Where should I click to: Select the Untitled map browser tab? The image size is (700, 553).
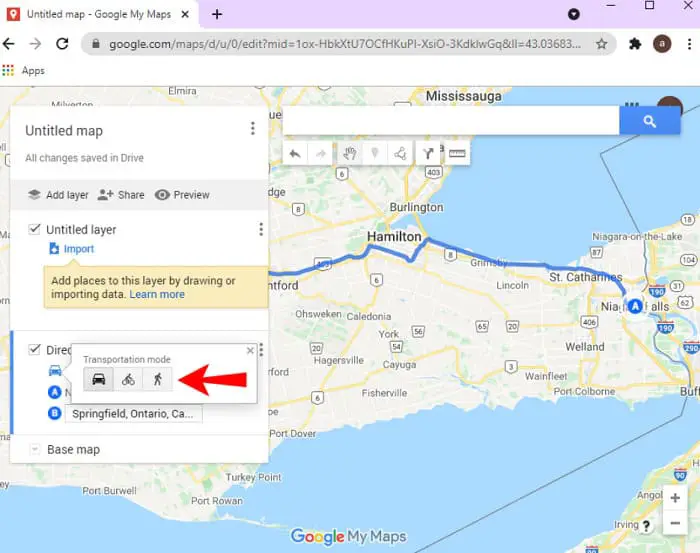click(x=99, y=14)
